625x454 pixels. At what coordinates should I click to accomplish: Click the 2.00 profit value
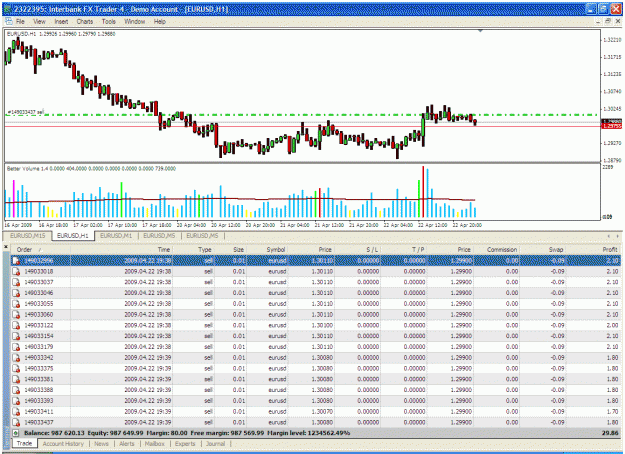(x=612, y=325)
